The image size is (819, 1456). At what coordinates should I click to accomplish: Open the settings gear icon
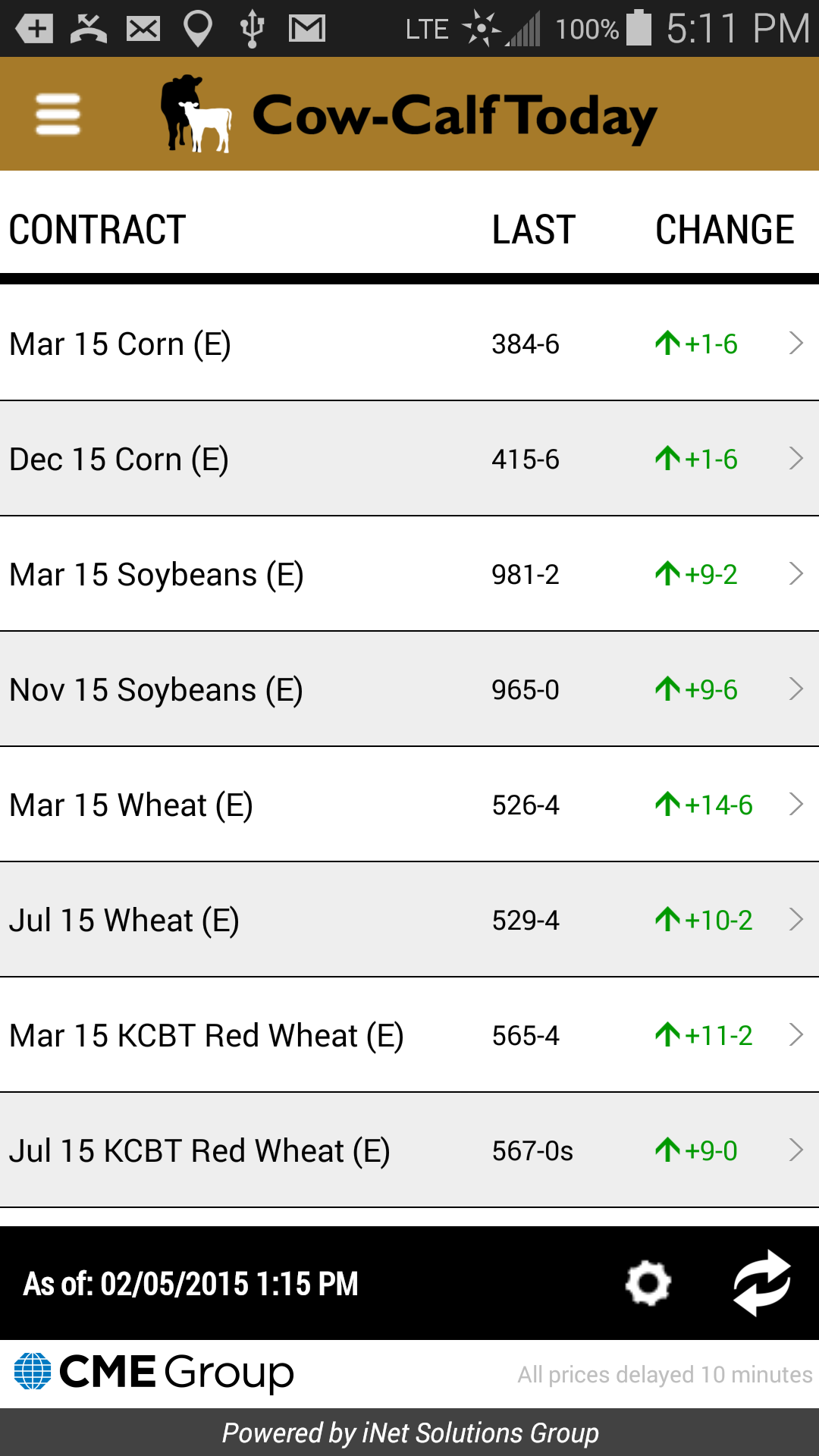(x=648, y=1283)
